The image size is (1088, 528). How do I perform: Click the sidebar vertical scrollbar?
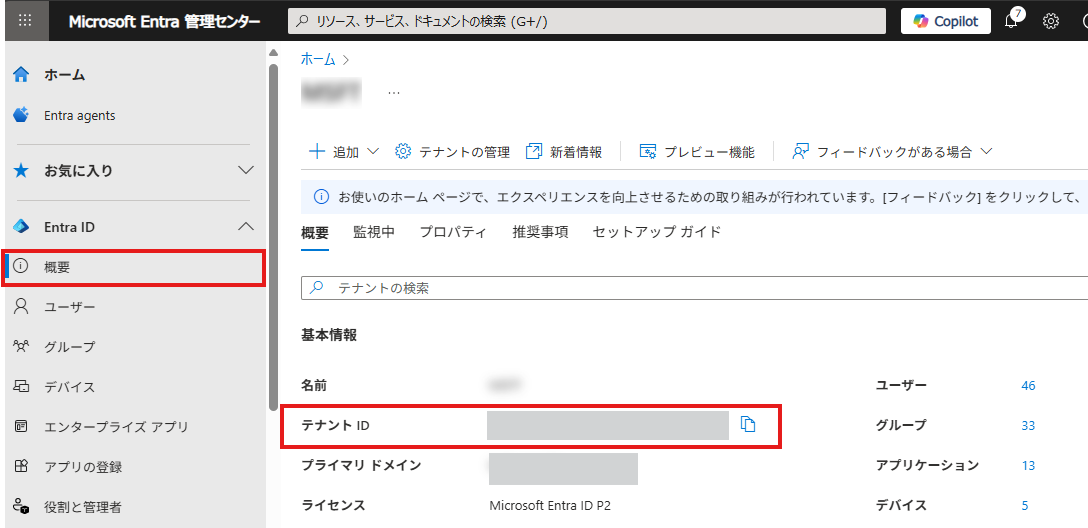(x=273, y=236)
